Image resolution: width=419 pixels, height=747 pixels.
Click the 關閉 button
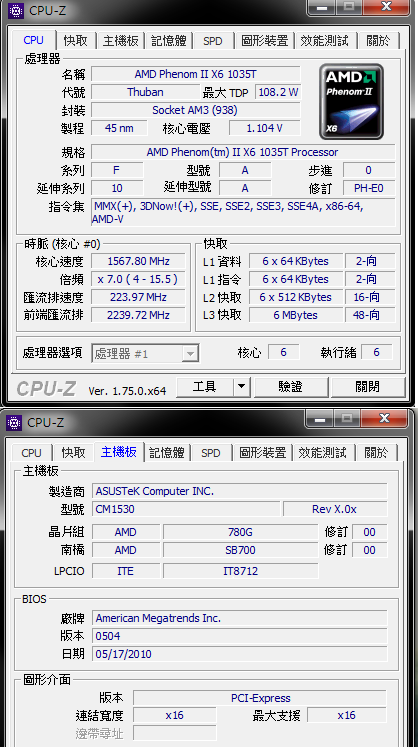[368, 387]
